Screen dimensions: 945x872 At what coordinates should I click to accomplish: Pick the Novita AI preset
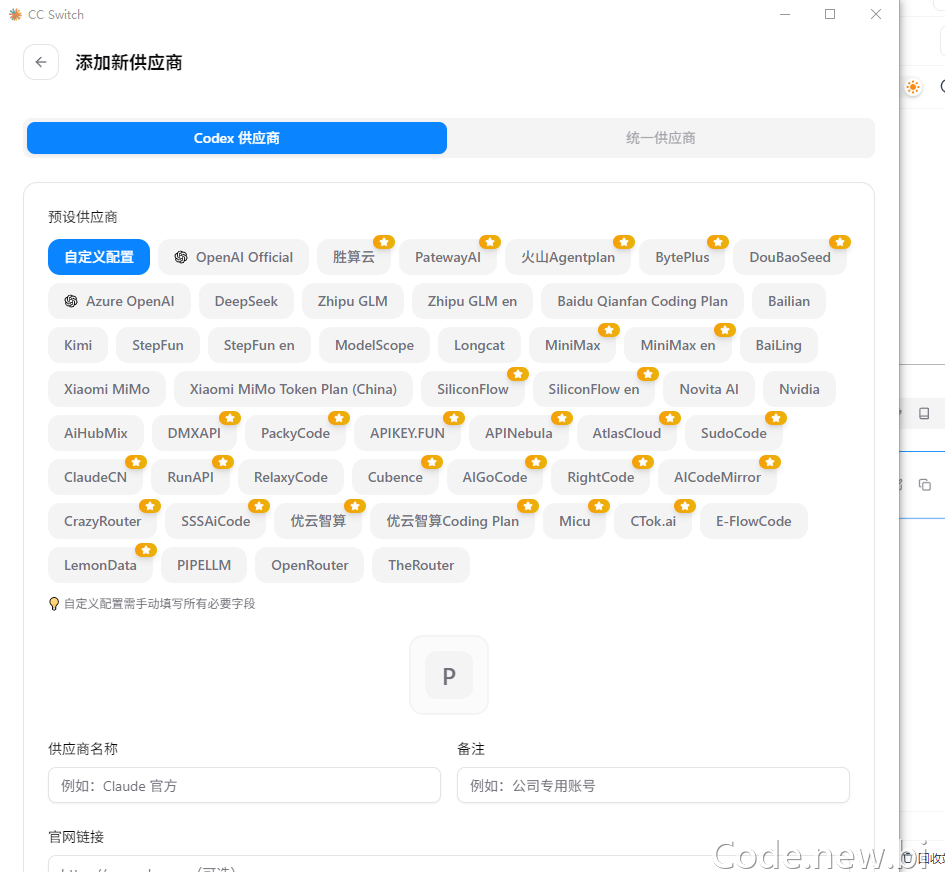click(x=709, y=389)
